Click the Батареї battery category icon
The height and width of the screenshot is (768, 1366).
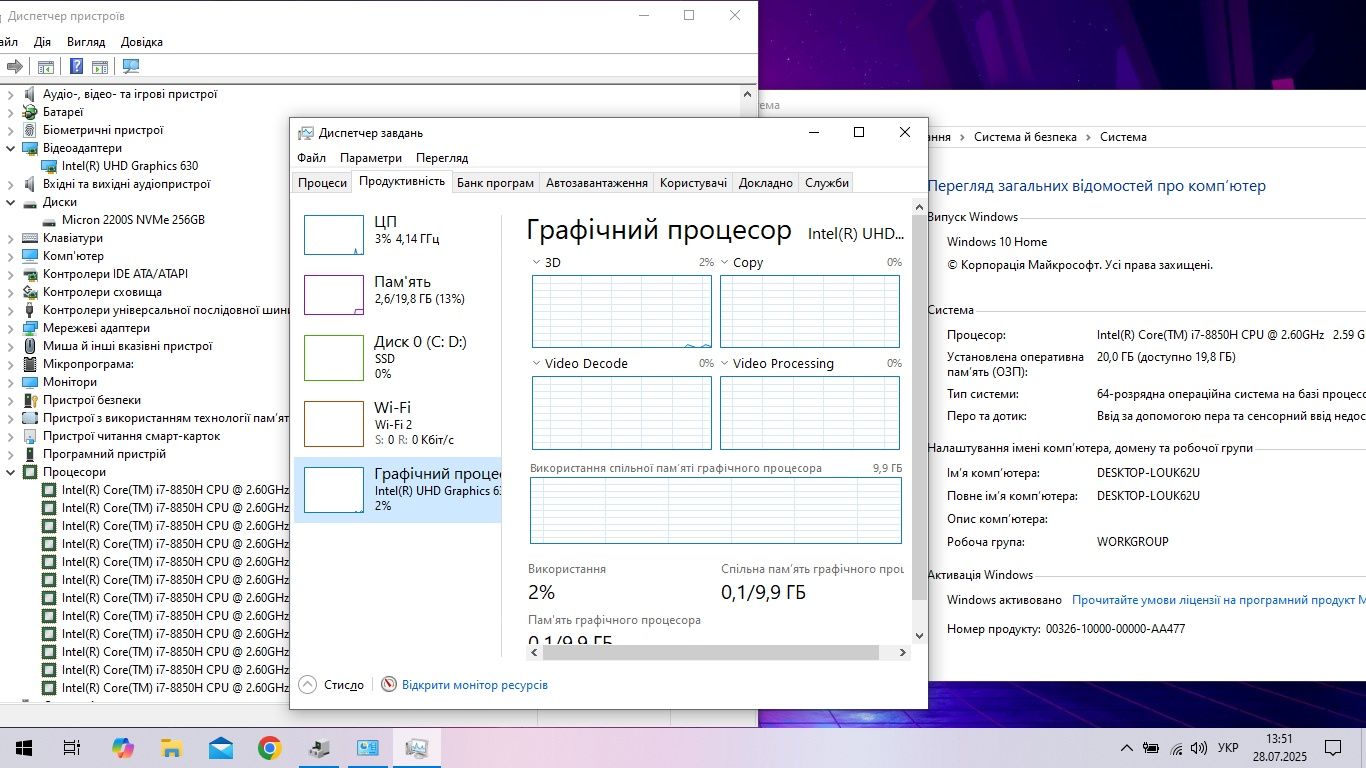pyautogui.click(x=30, y=112)
